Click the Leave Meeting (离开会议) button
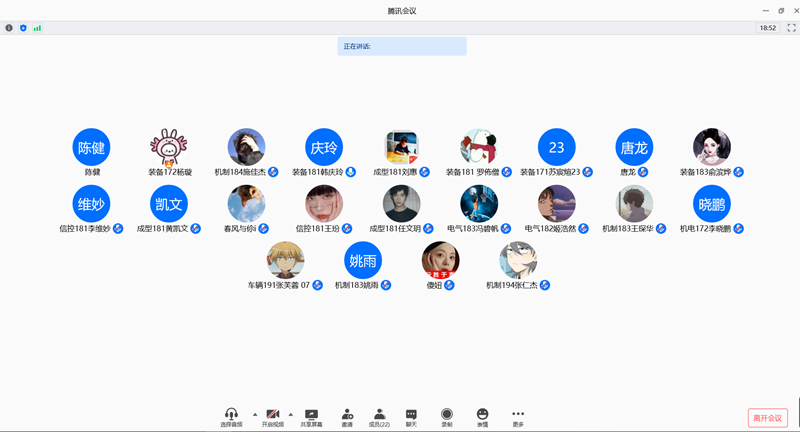The image size is (800, 432). (x=767, y=418)
